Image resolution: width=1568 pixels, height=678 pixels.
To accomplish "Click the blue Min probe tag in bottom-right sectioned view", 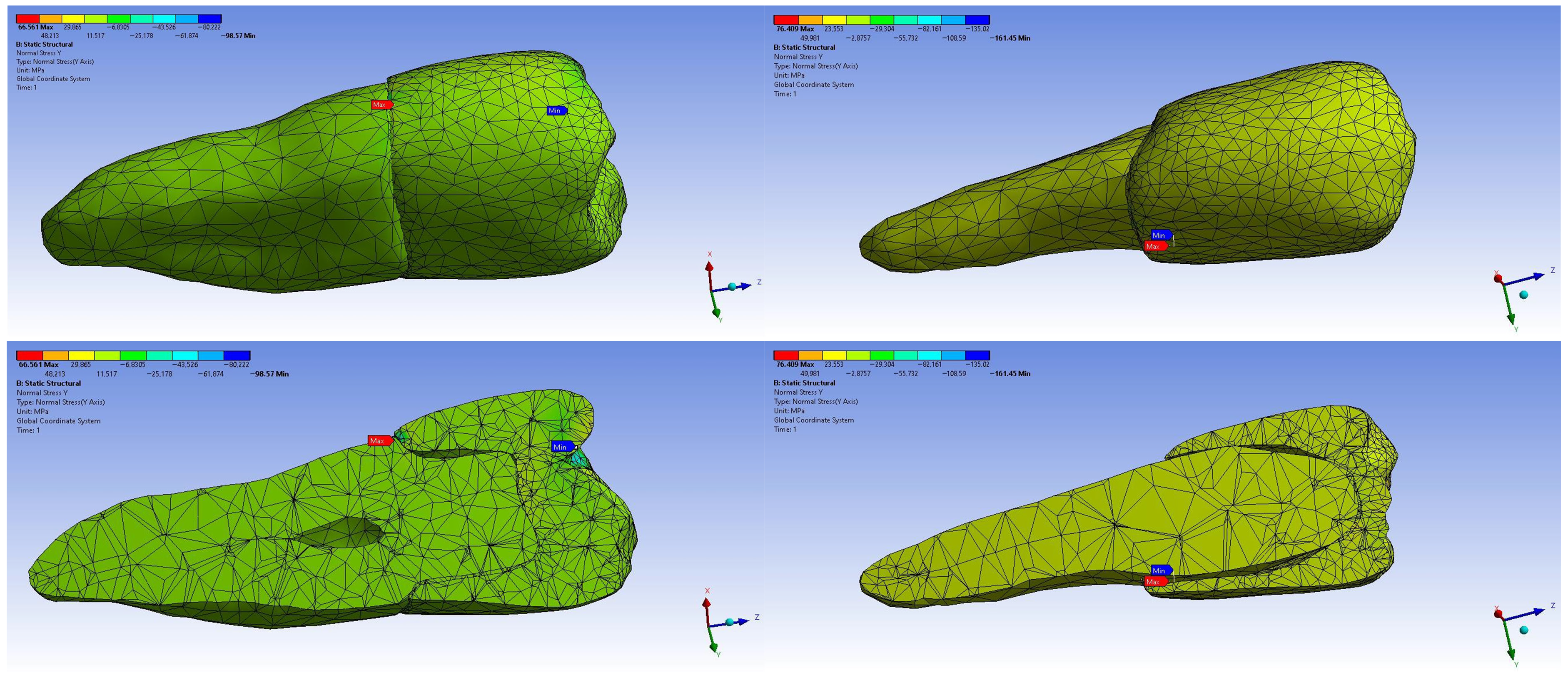I will (1161, 570).
